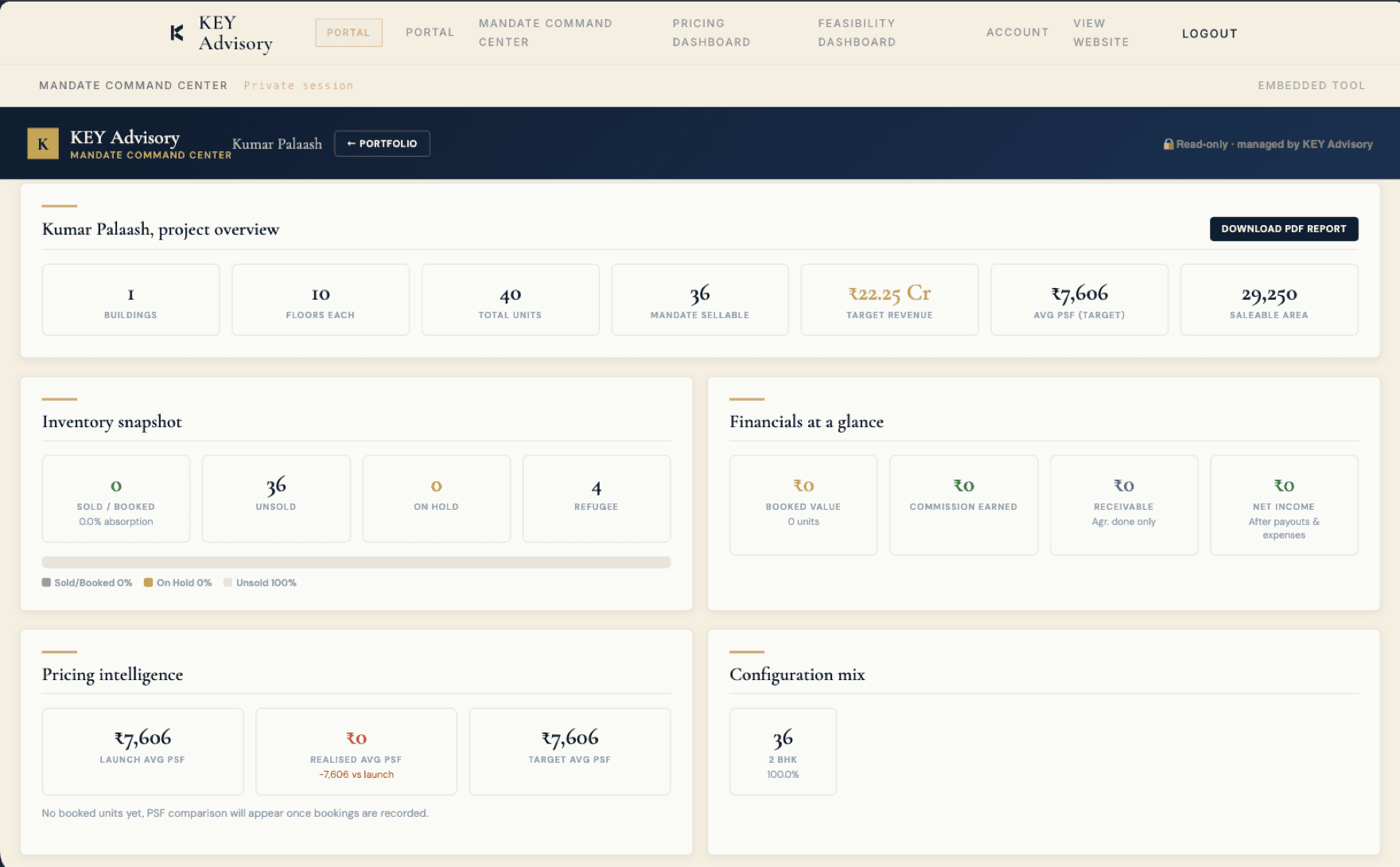Click the 'Kumar Palaash' name in navy header

point(277,144)
